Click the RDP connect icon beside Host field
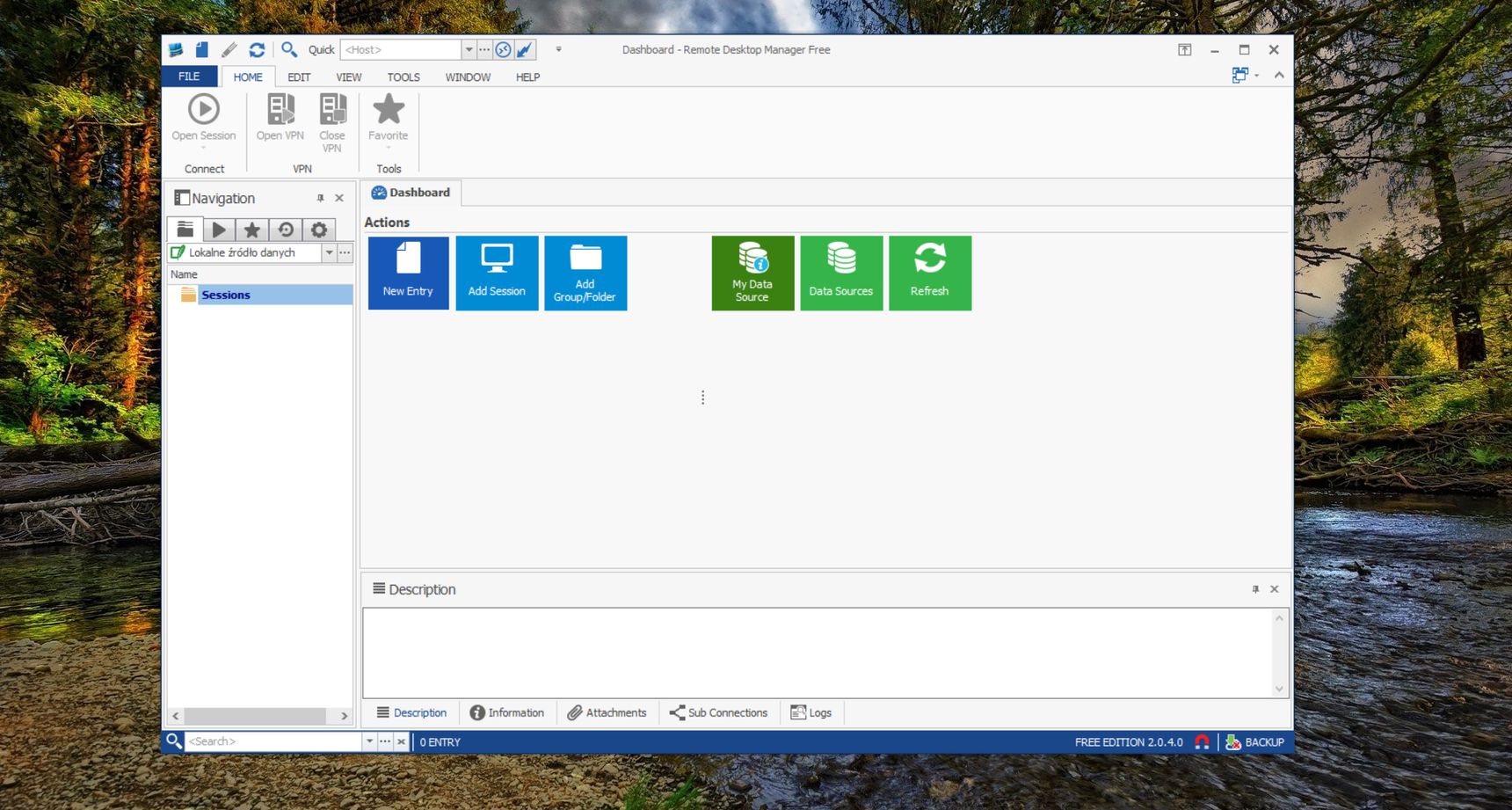1512x810 pixels. pyautogui.click(x=503, y=50)
